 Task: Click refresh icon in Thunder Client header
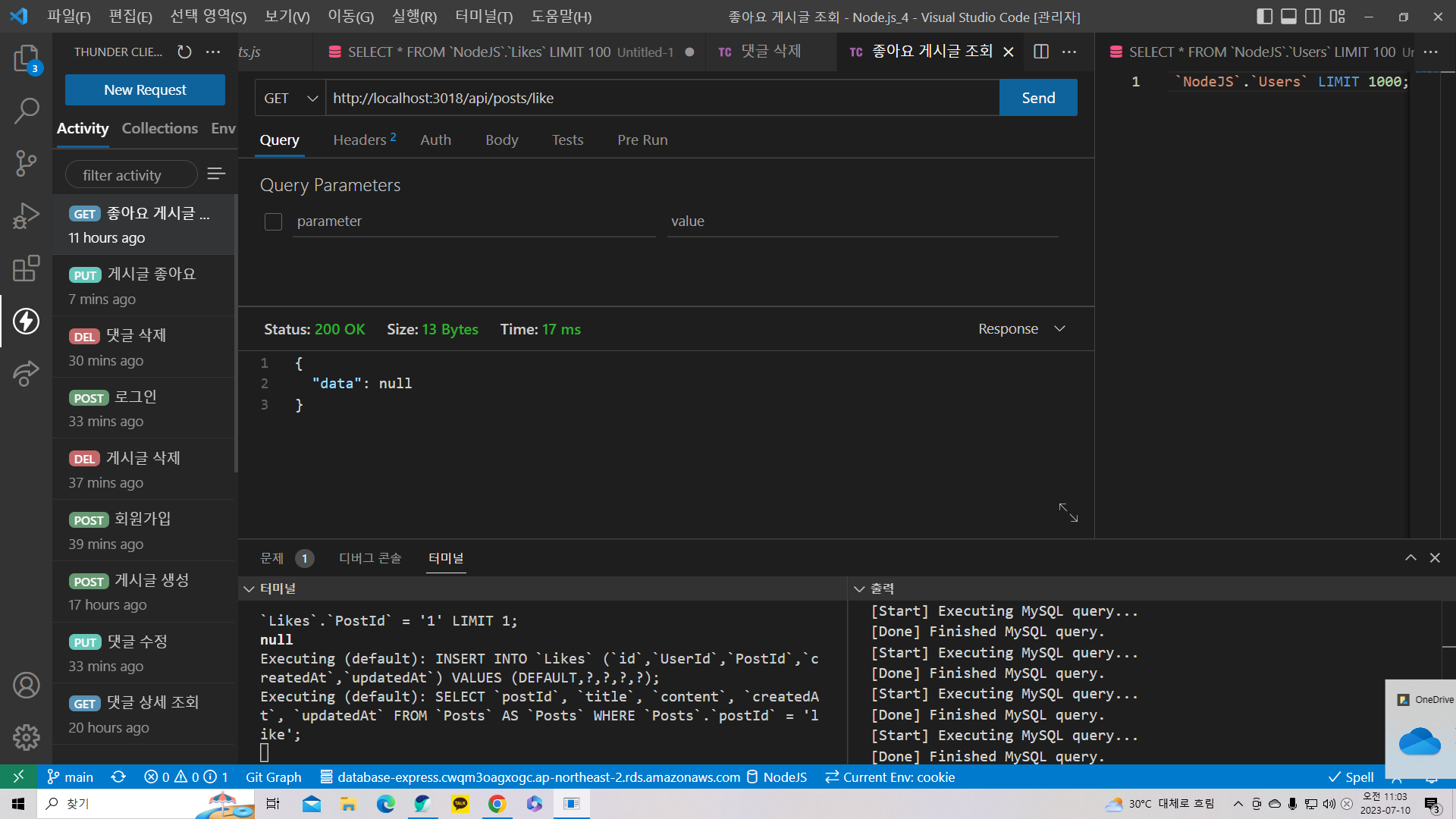184,52
